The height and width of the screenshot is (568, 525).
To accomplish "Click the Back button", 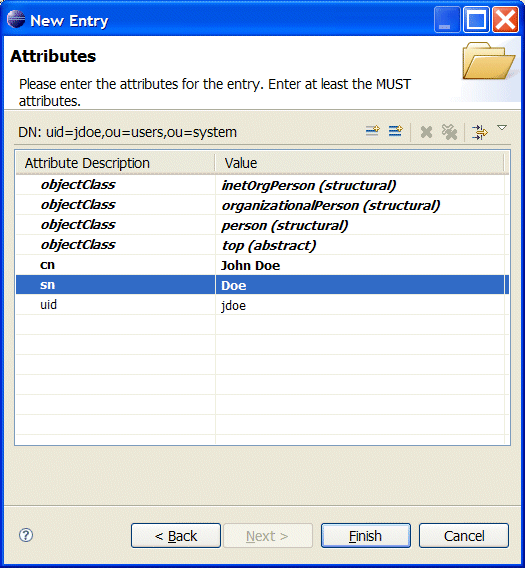I will [x=176, y=535].
